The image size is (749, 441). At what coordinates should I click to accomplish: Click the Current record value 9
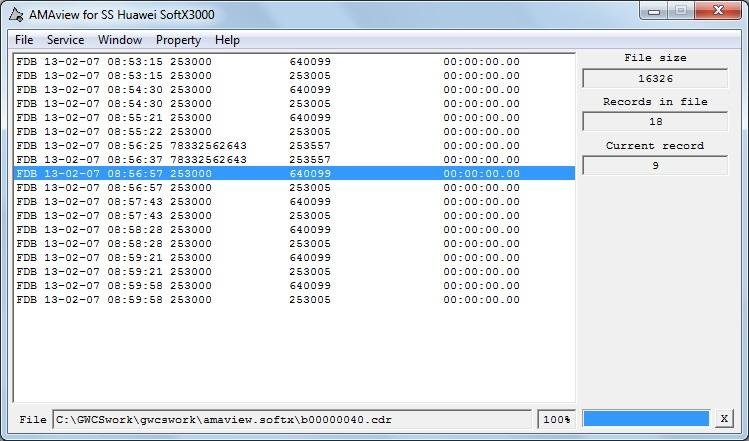(655, 165)
